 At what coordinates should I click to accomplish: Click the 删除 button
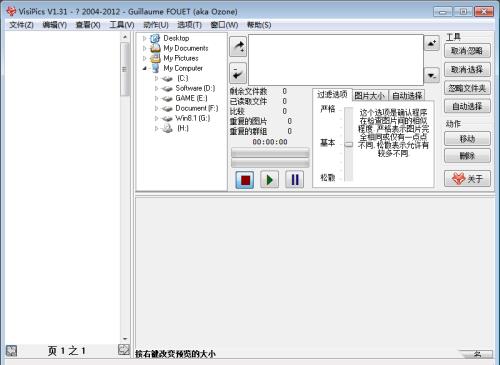pos(467,156)
